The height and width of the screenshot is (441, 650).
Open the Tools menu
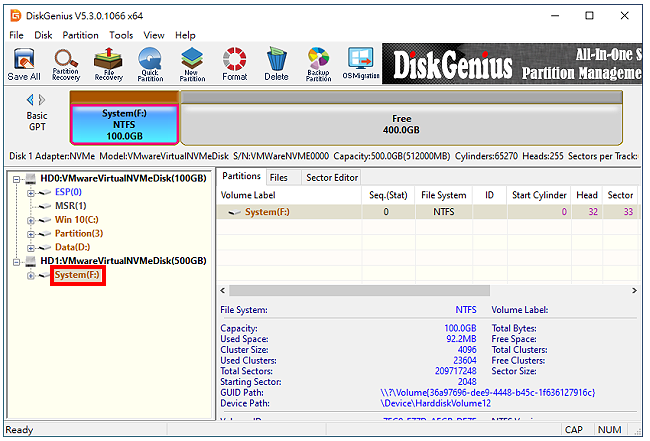(121, 35)
